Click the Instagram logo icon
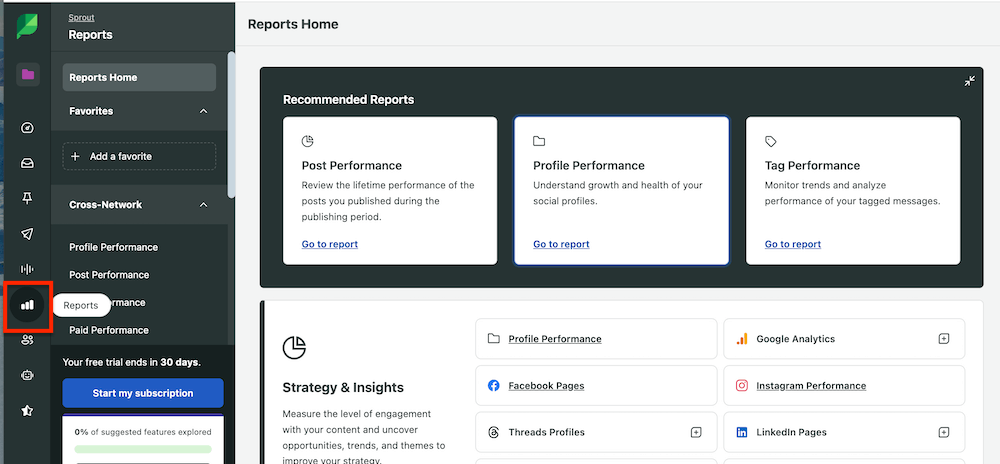Image resolution: width=1000 pixels, height=464 pixels. coord(742,386)
